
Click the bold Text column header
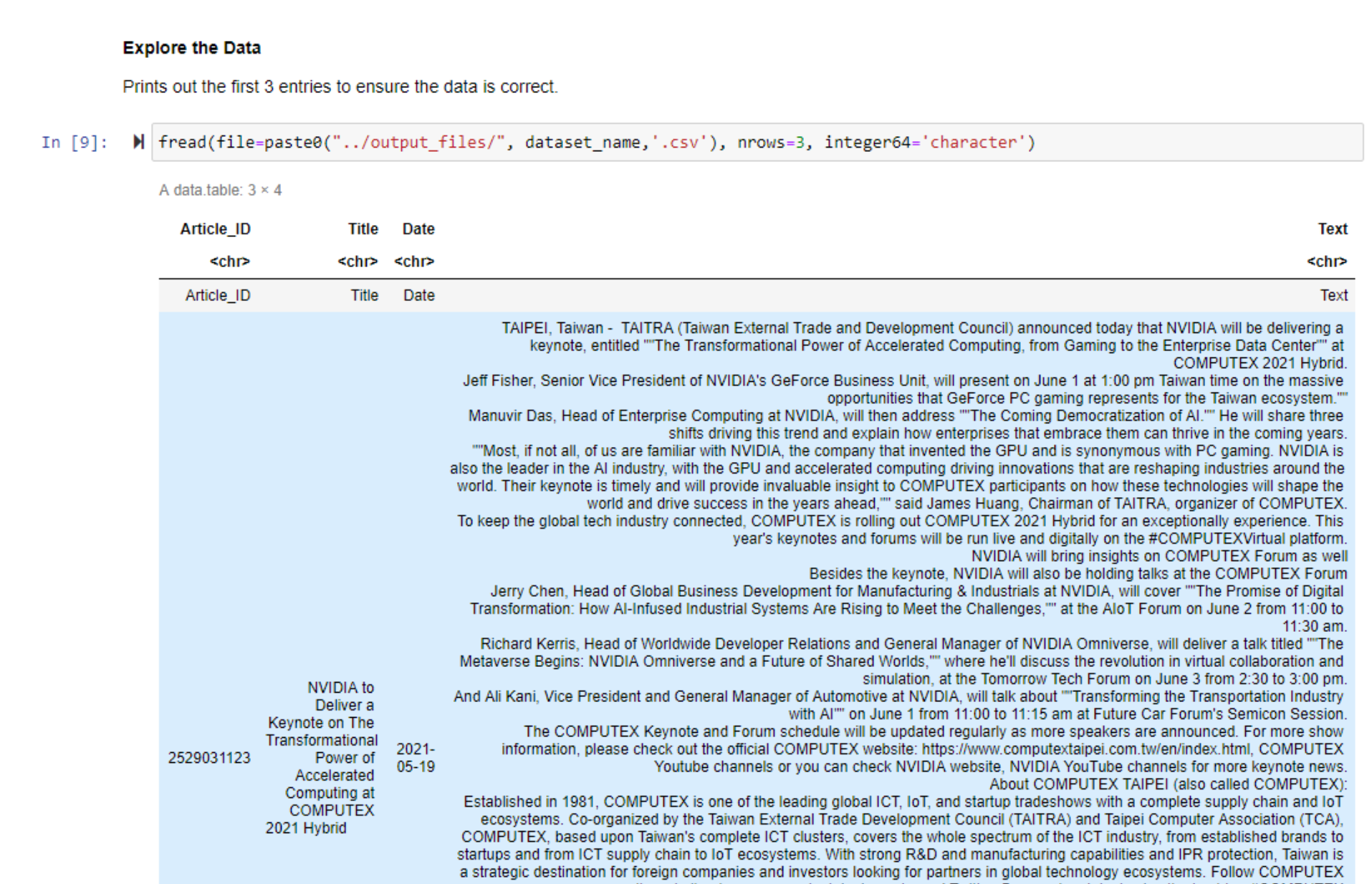click(x=1333, y=229)
